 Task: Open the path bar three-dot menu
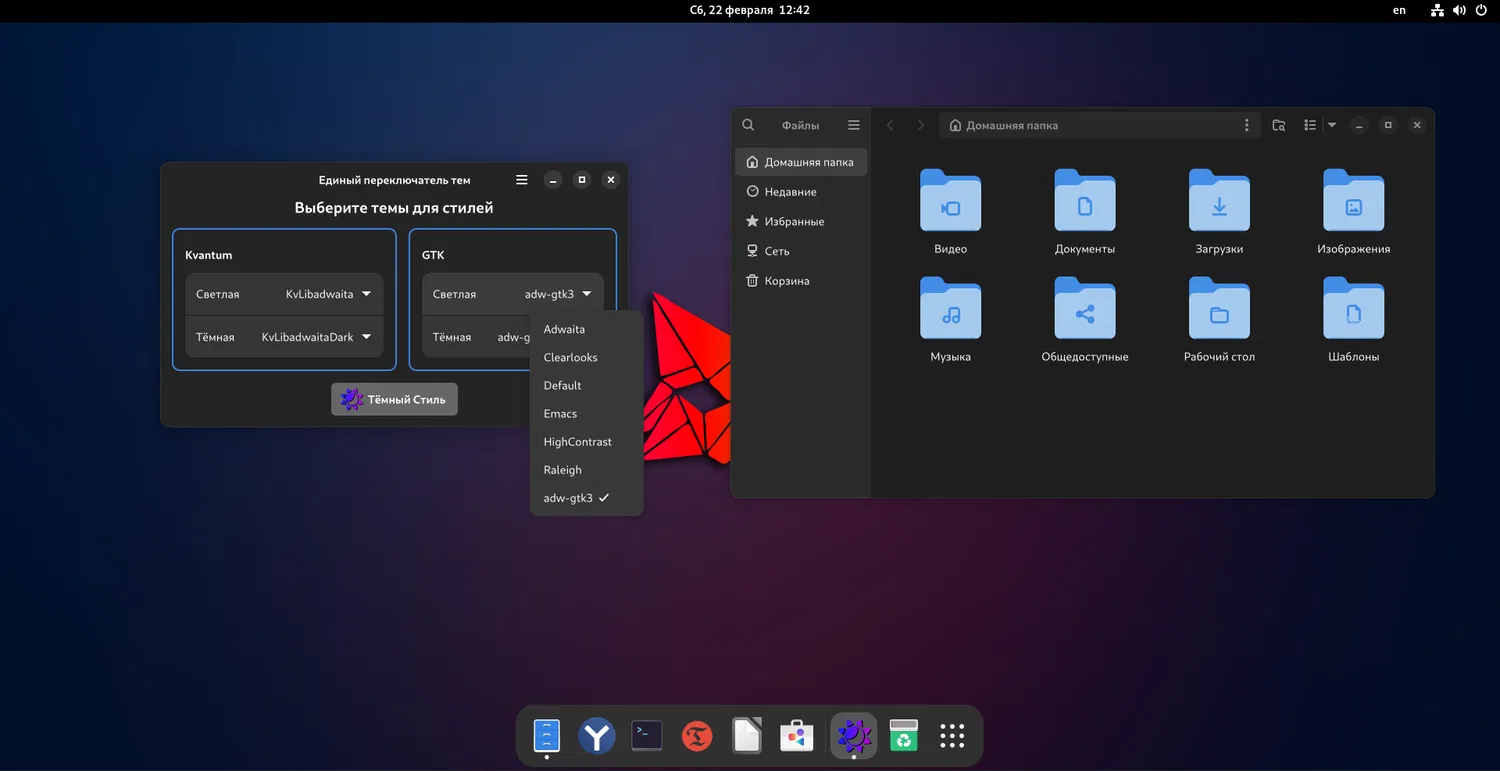point(1246,125)
